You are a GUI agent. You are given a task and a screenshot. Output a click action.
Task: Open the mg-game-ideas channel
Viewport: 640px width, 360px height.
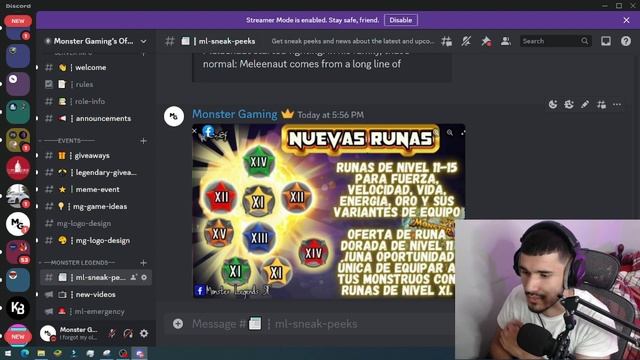point(96,207)
